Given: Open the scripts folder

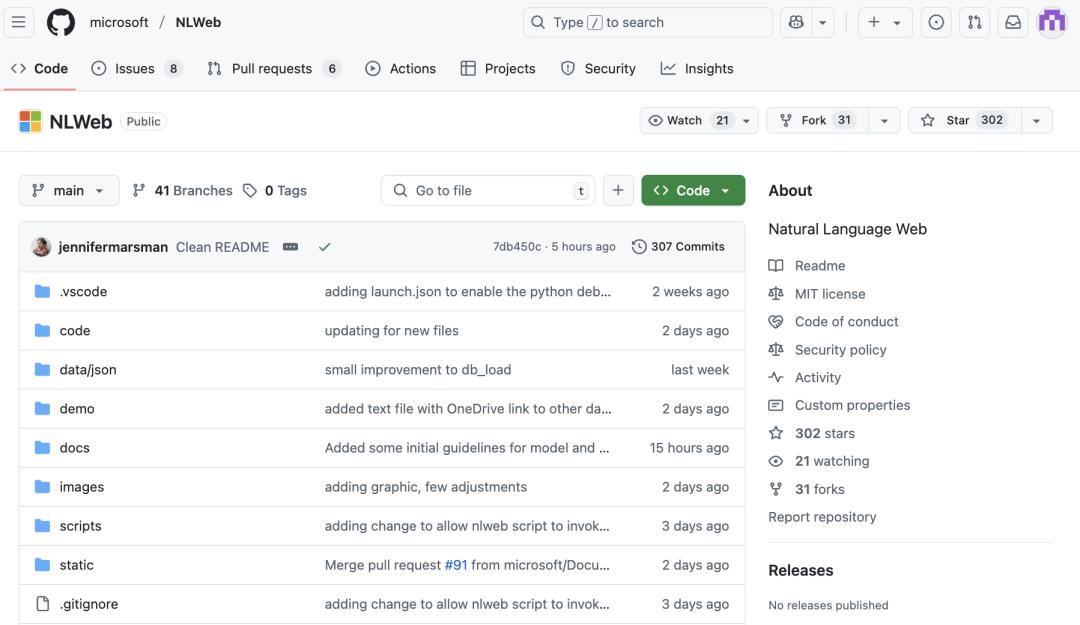Looking at the screenshot, I should [81, 526].
